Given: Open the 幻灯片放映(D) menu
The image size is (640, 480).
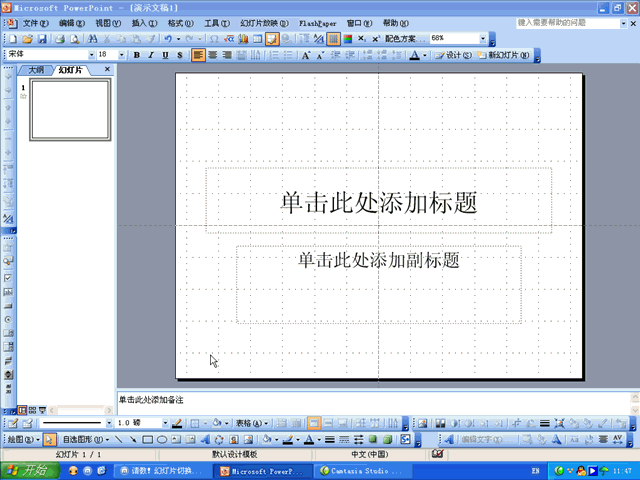Looking at the screenshot, I should [x=264, y=23].
